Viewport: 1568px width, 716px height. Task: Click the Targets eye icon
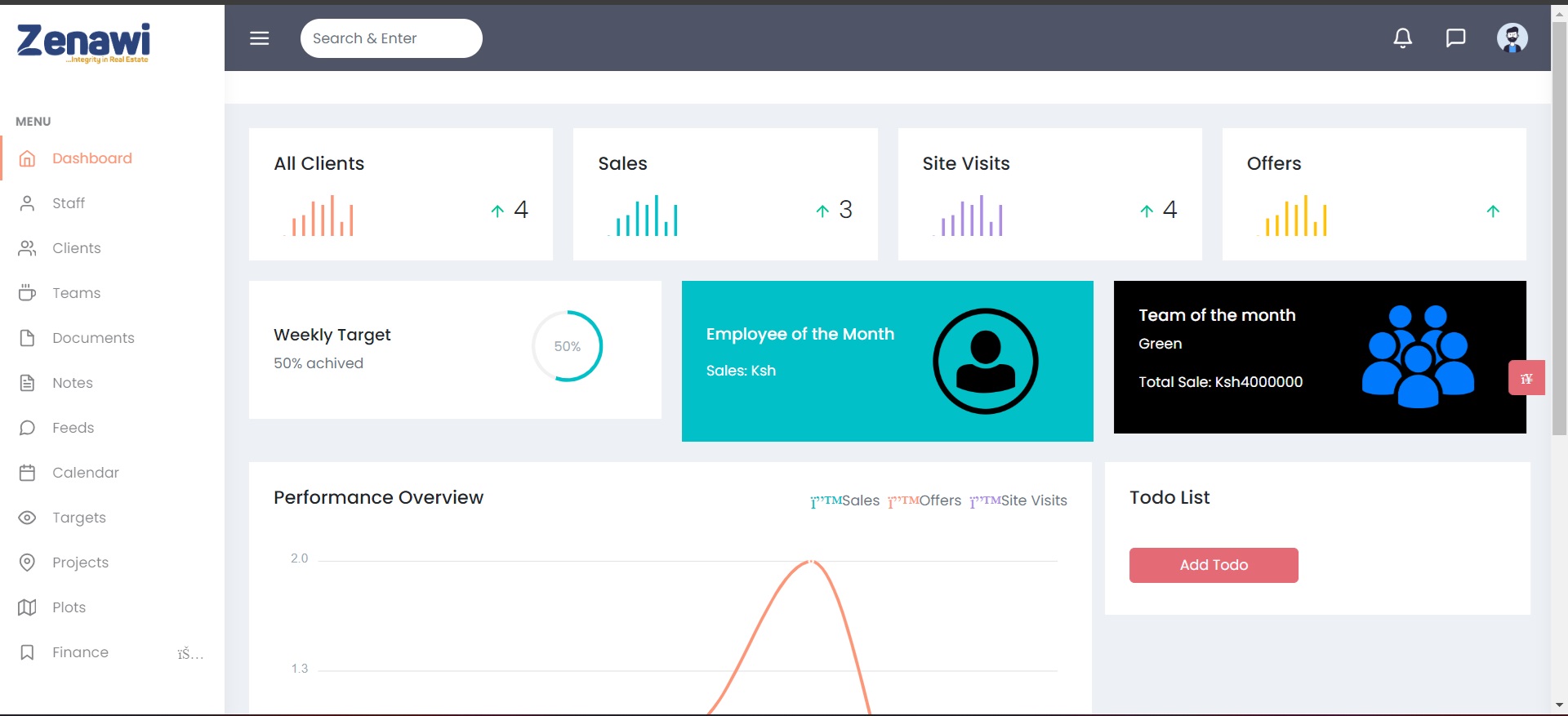(x=27, y=518)
